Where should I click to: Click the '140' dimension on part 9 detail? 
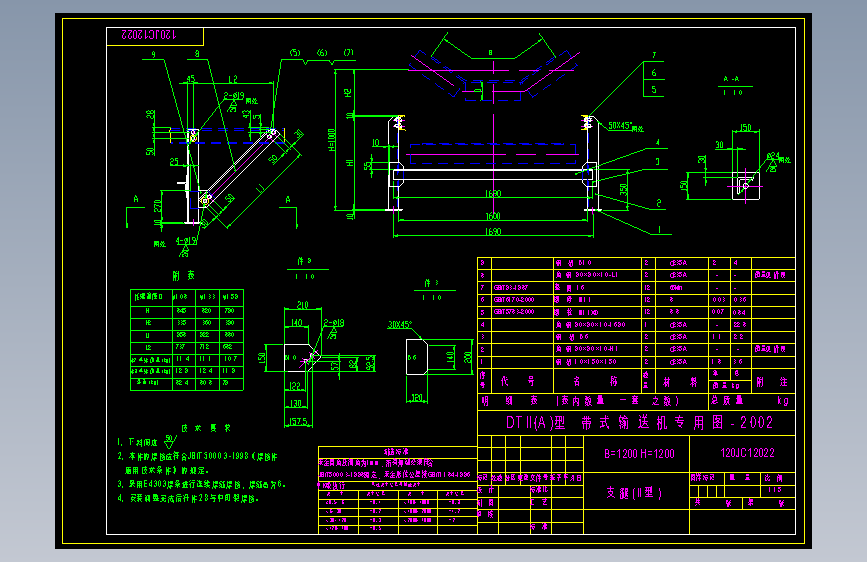[297, 322]
